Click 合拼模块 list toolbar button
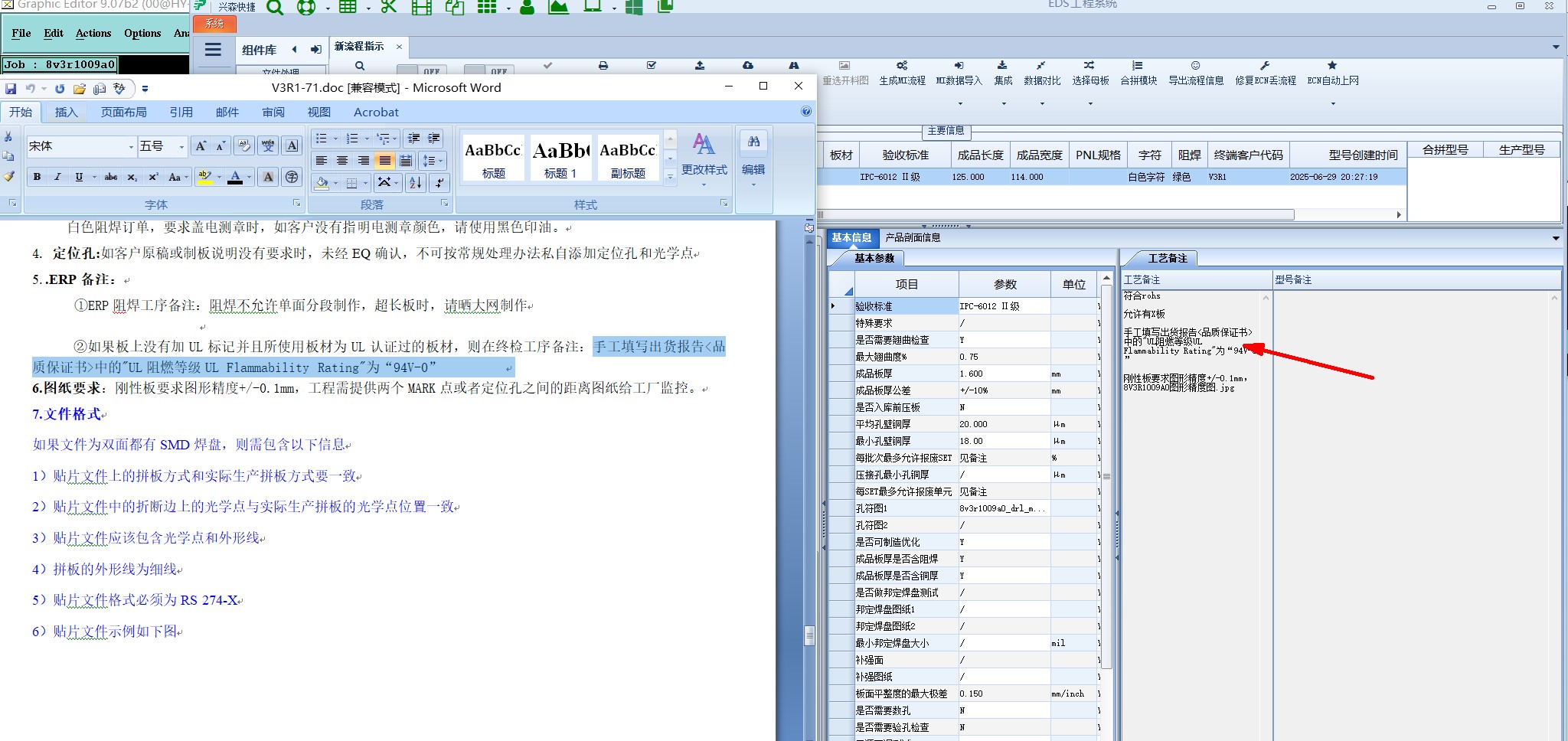The image size is (1568, 741). click(1138, 73)
